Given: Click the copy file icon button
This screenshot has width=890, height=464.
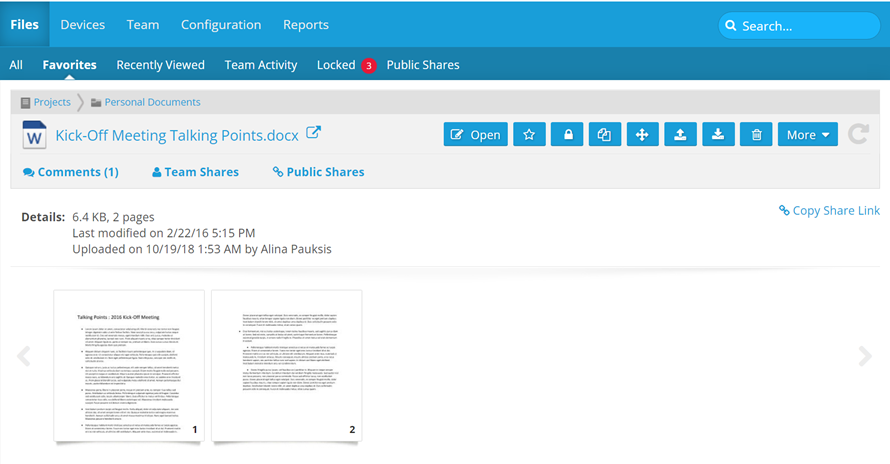Looking at the screenshot, I should click(x=605, y=135).
